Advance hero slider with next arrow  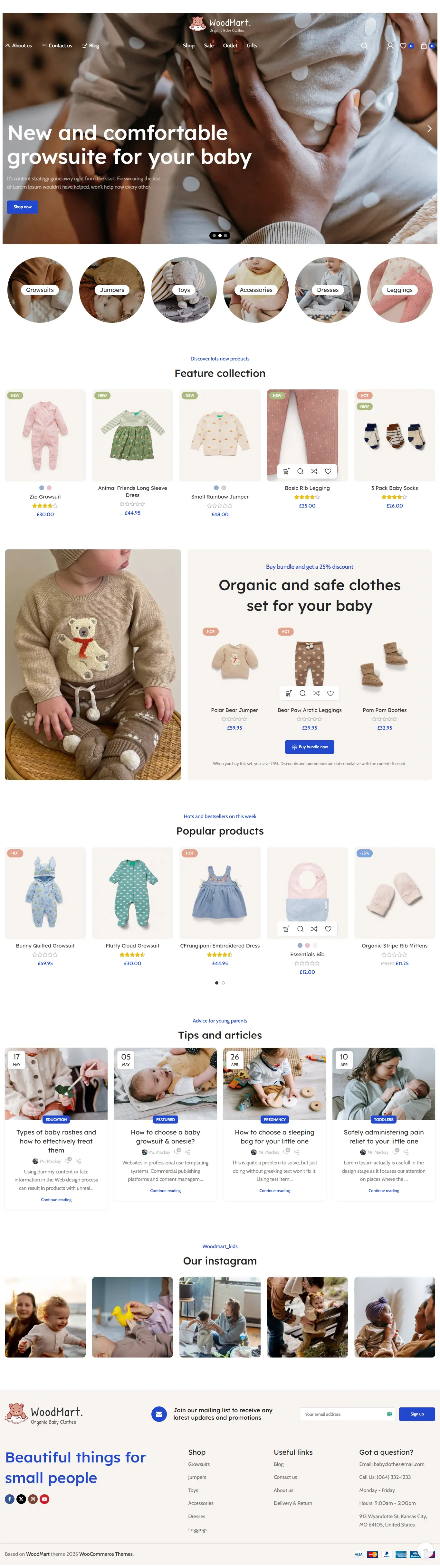pyautogui.click(x=429, y=128)
